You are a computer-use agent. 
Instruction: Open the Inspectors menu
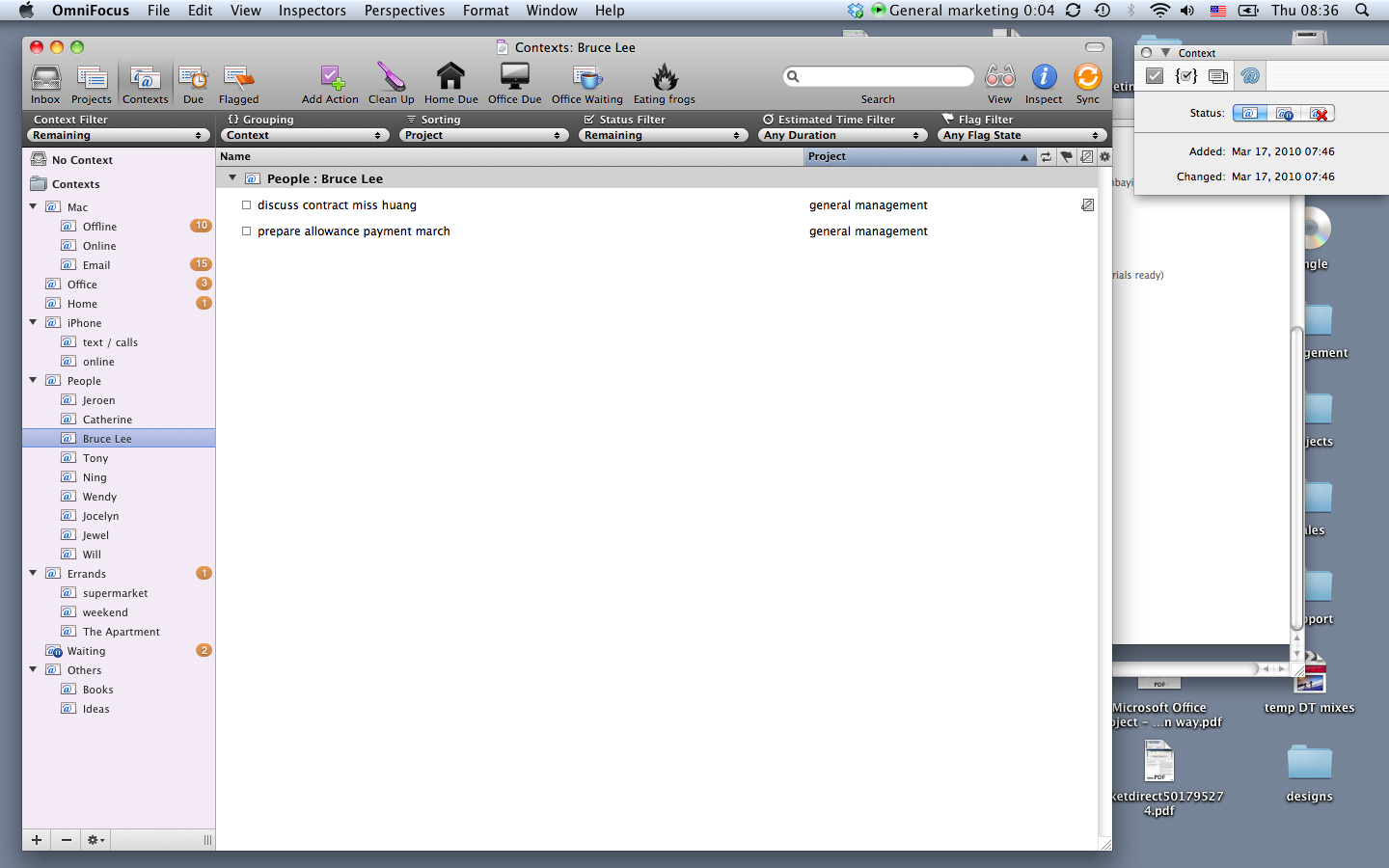[312, 11]
